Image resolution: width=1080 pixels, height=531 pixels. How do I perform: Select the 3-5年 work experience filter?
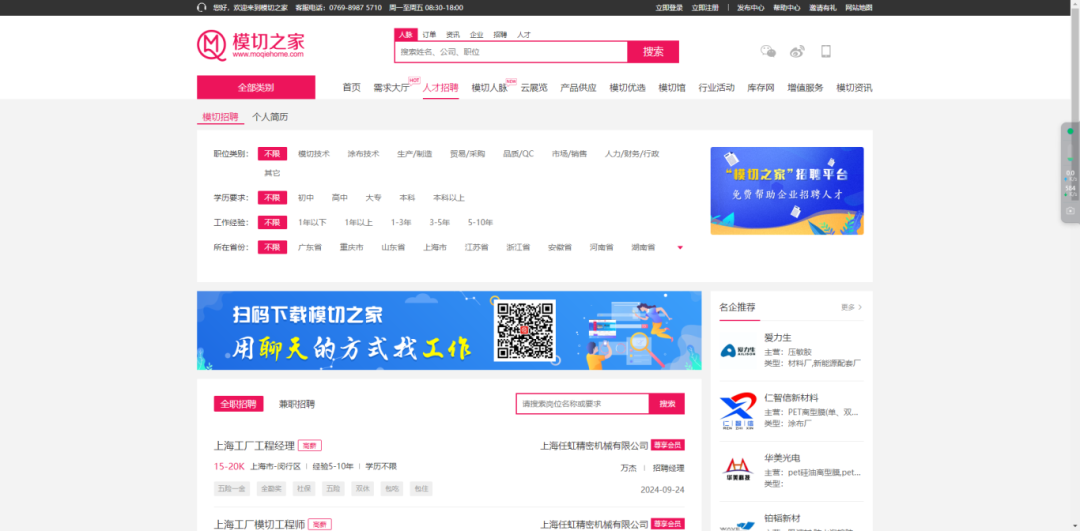click(x=439, y=222)
